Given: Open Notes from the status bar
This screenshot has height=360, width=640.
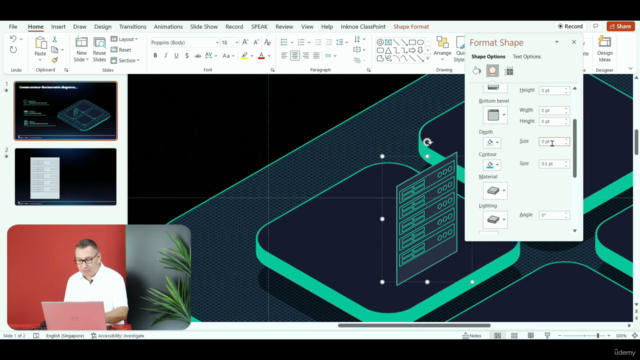Looking at the screenshot, I should 472,336.
